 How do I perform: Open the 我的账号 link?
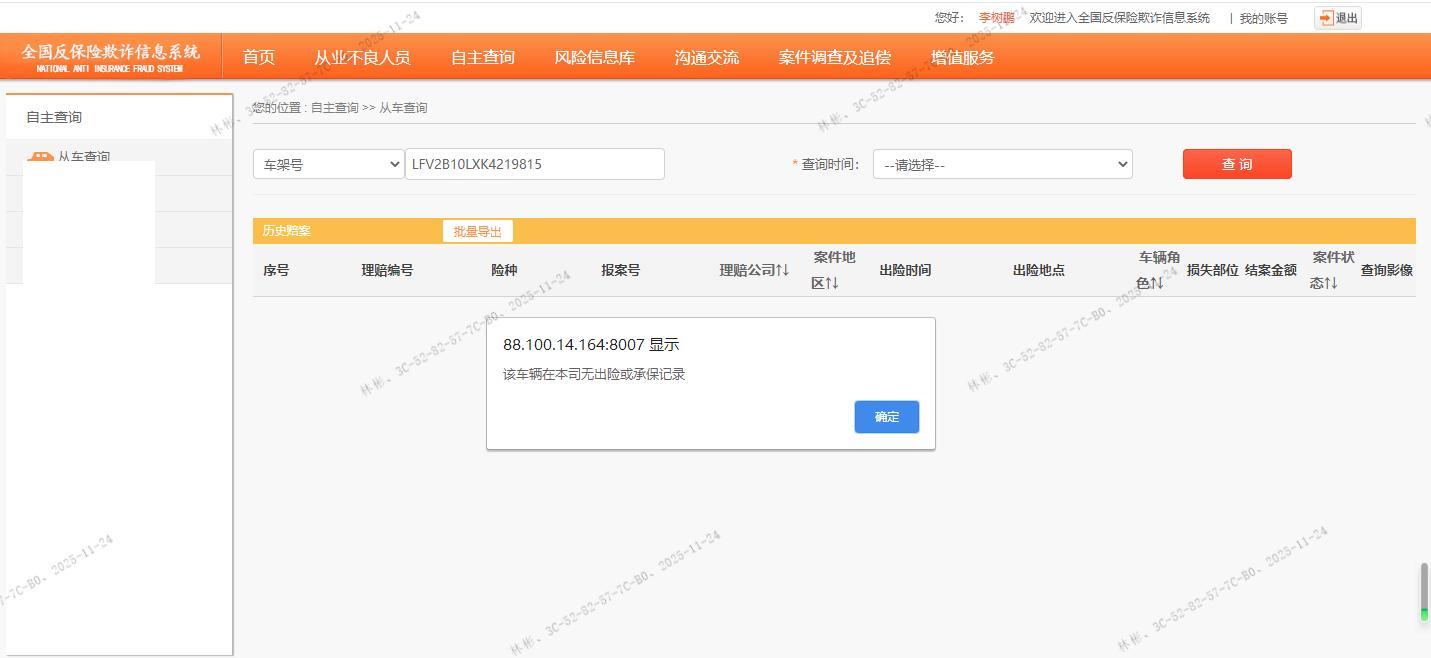tap(1263, 18)
